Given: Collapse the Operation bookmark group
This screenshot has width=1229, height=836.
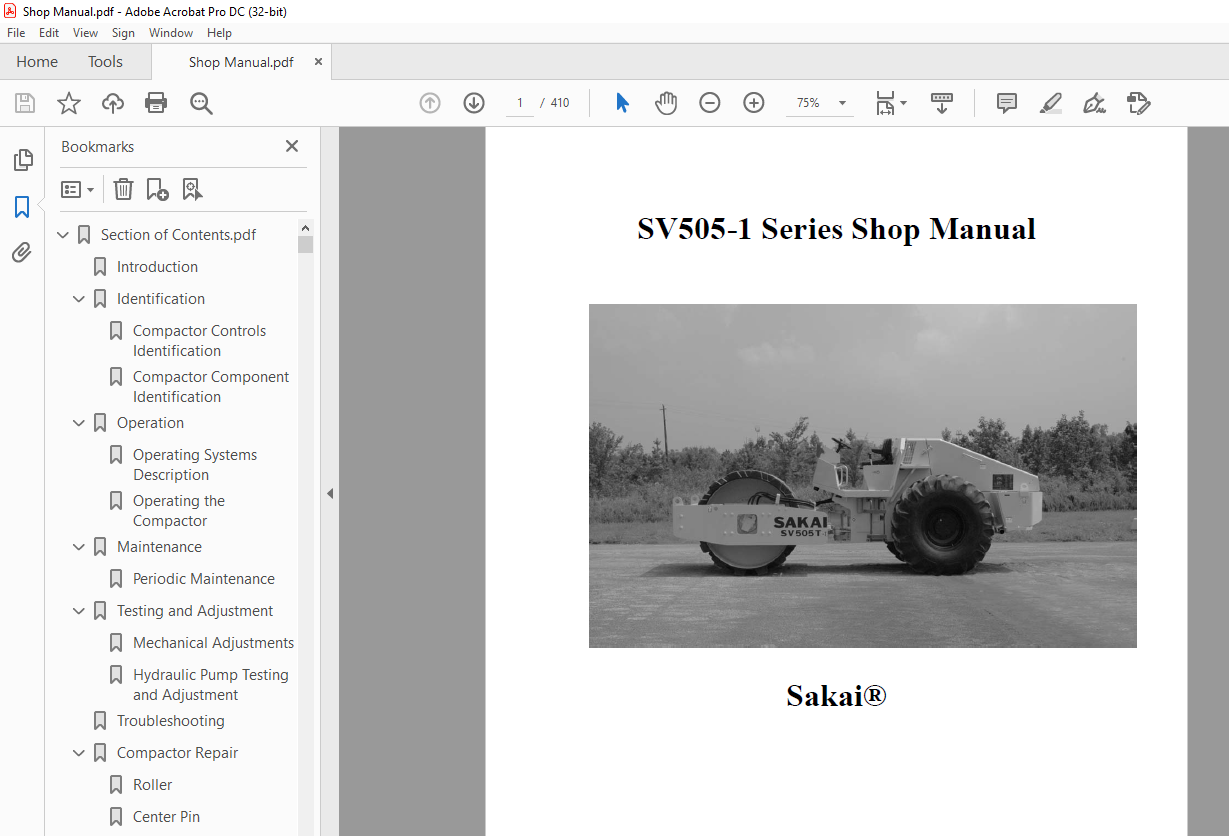Looking at the screenshot, I should tap(79, 423).
